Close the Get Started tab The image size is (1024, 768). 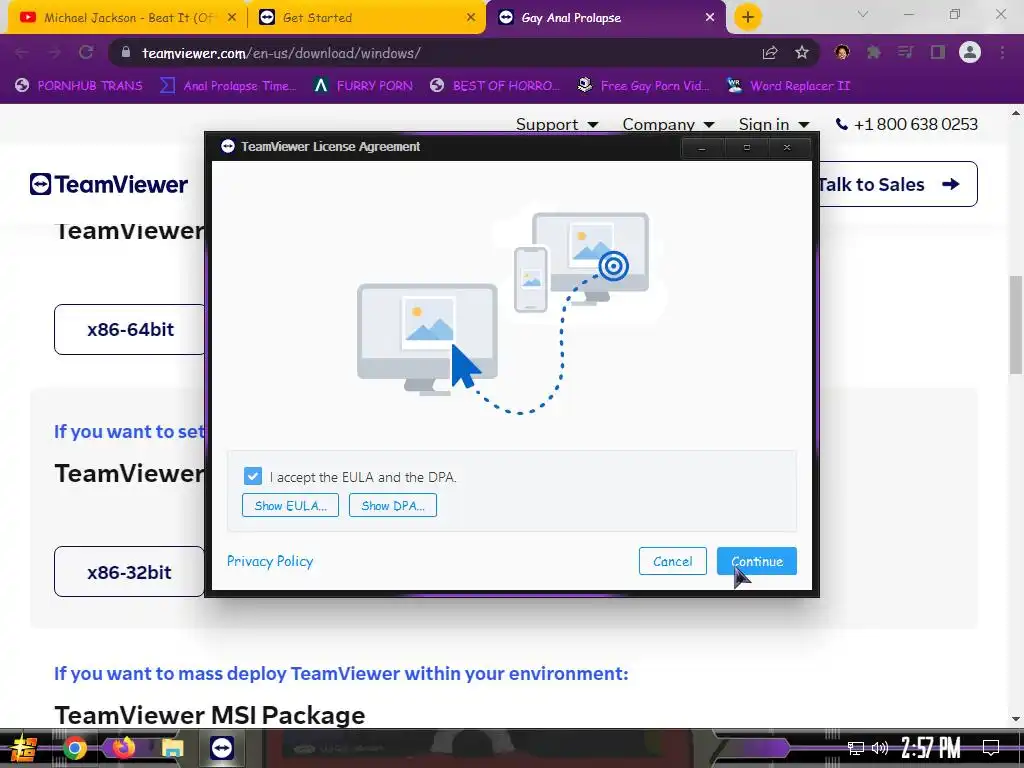471,18
